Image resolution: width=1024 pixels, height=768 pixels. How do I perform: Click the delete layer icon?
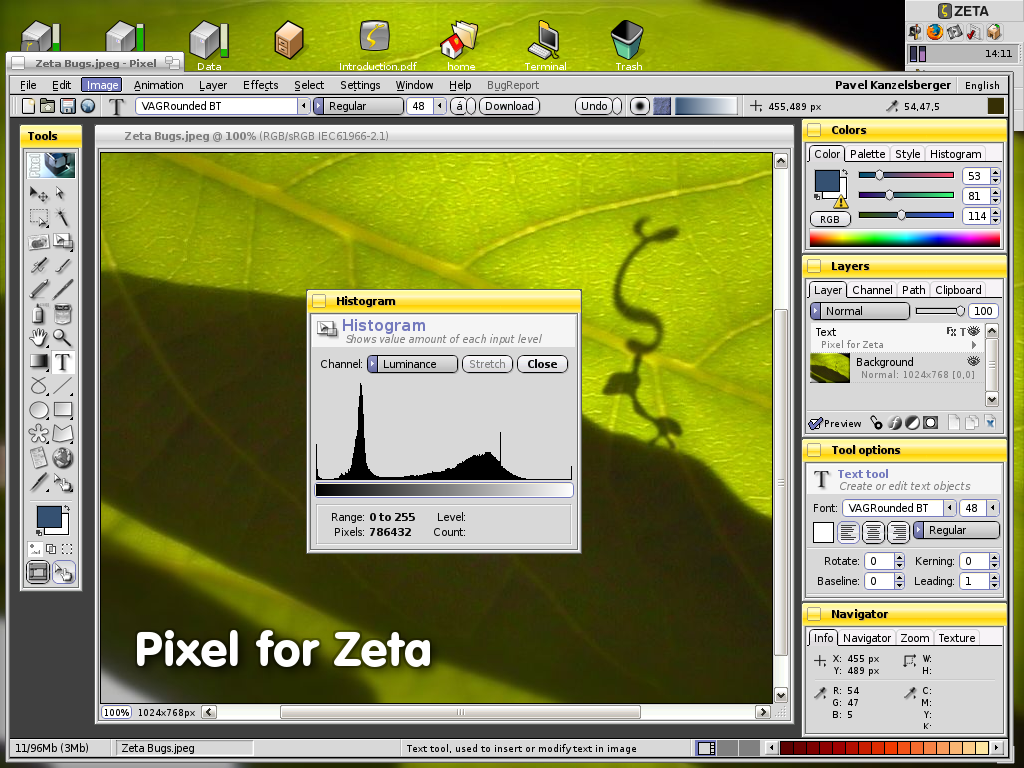(x=990, y=423)
